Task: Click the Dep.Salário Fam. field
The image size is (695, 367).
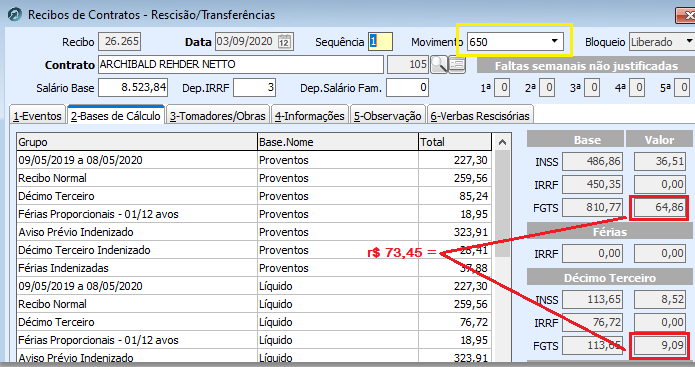Action: click(x=407, y=87)
